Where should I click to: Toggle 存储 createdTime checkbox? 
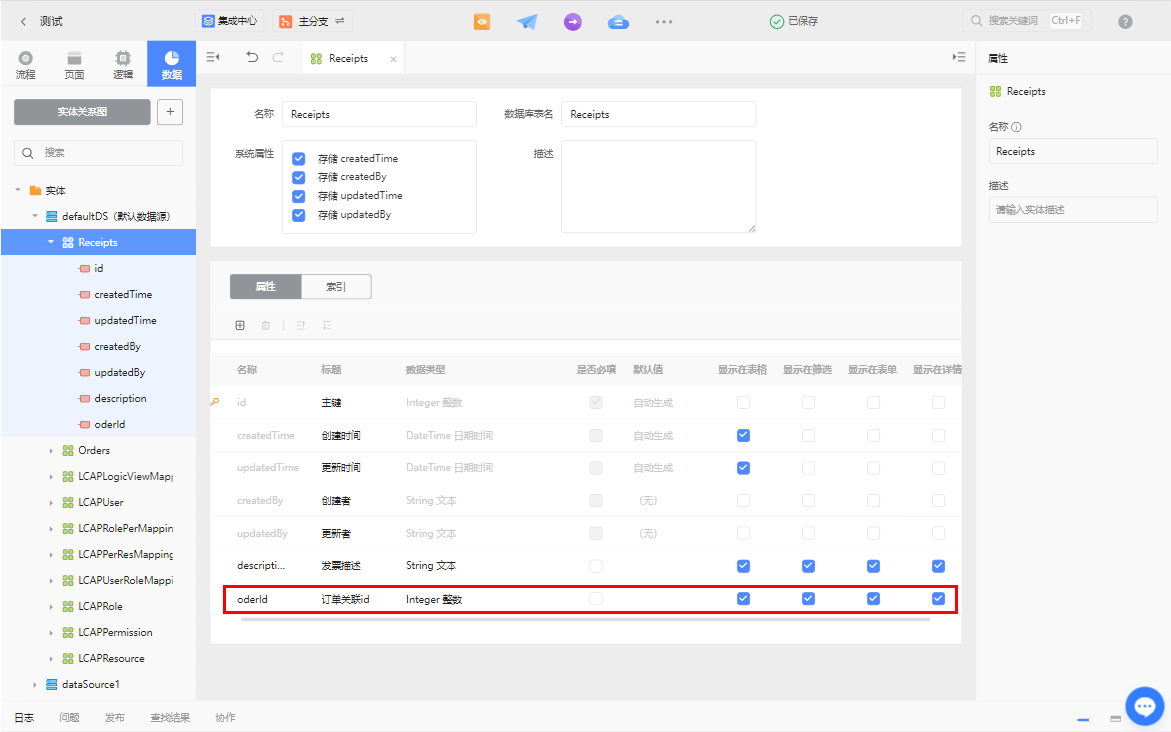click(x=299, y=158)
